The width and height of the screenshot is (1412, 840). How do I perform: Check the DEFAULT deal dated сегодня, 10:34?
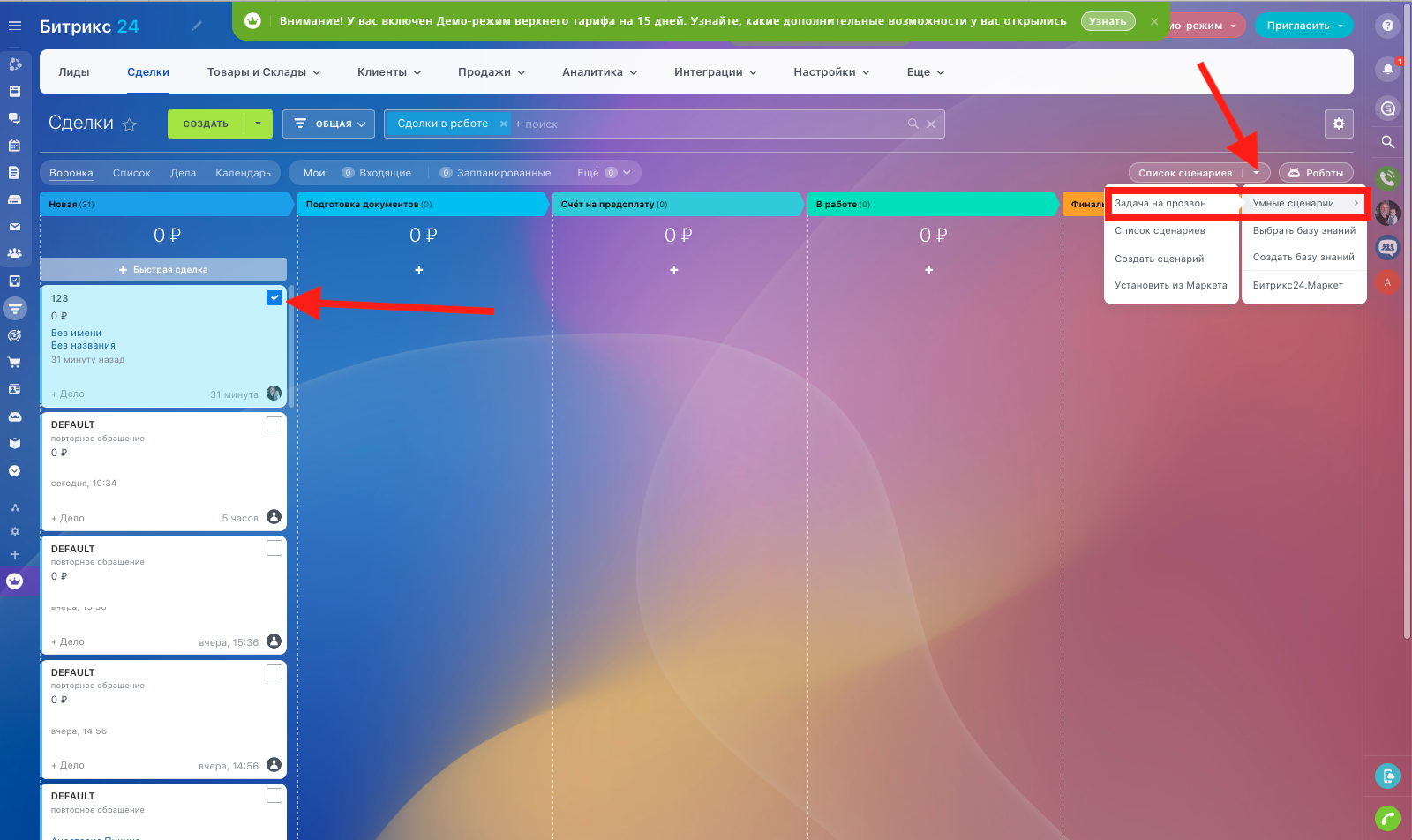pyautogui.click(x=274, y=424)
